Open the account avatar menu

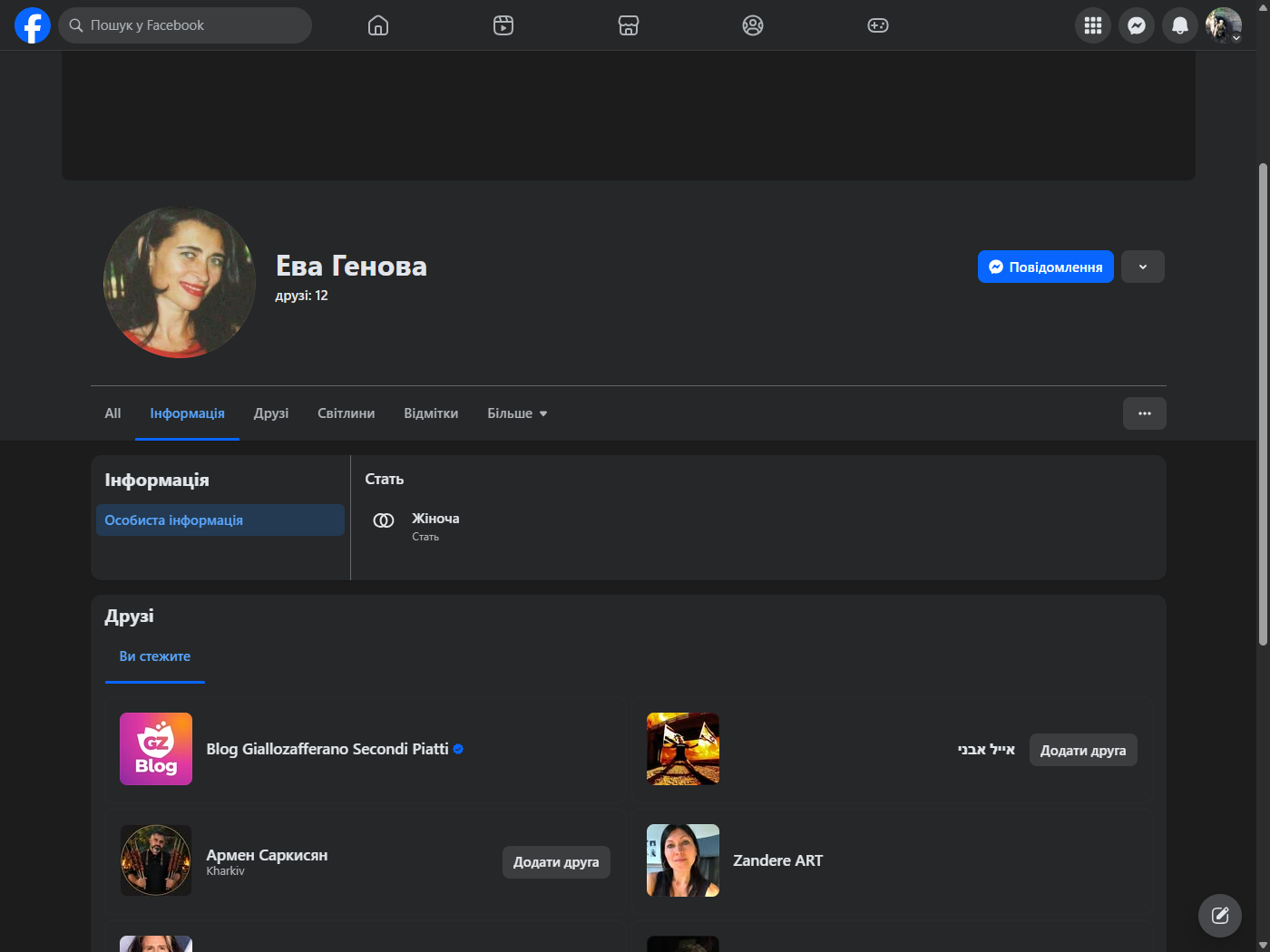1224,25
